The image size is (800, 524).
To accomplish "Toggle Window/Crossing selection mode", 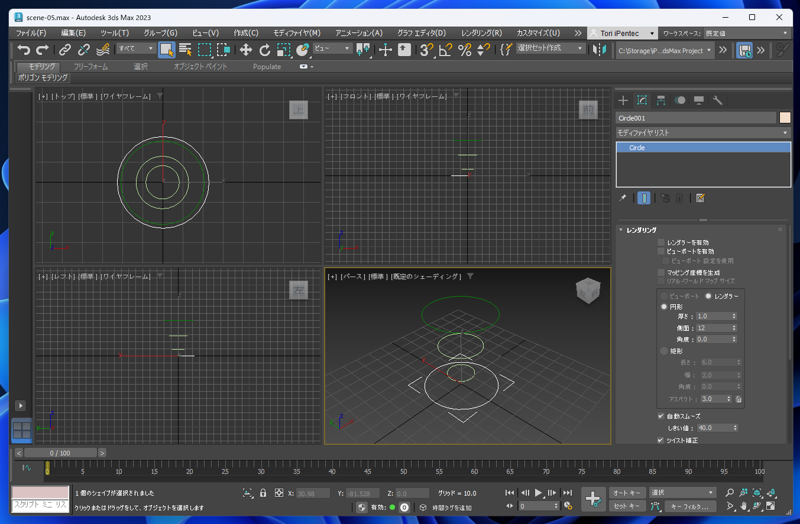I will click(x=223, y=49).
